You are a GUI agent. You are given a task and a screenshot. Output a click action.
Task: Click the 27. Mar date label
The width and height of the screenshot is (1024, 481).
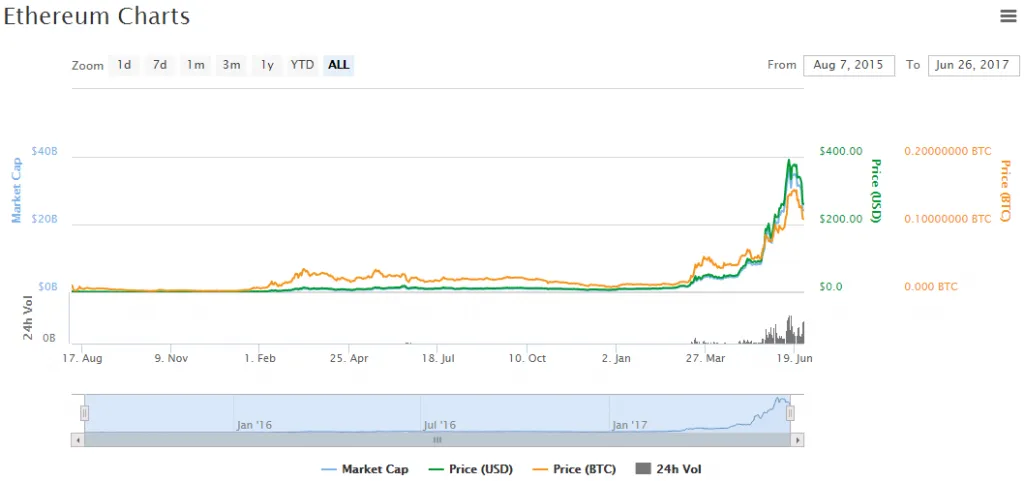705,358
